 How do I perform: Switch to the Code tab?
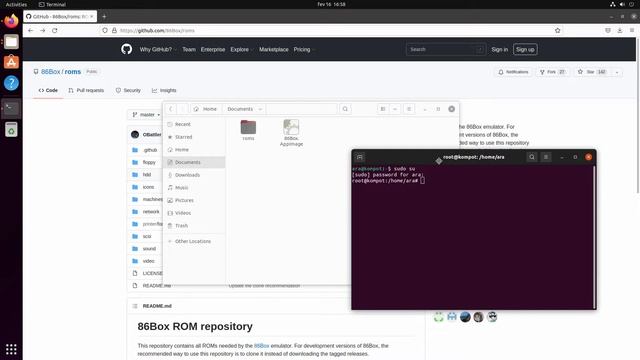[48, 90]
